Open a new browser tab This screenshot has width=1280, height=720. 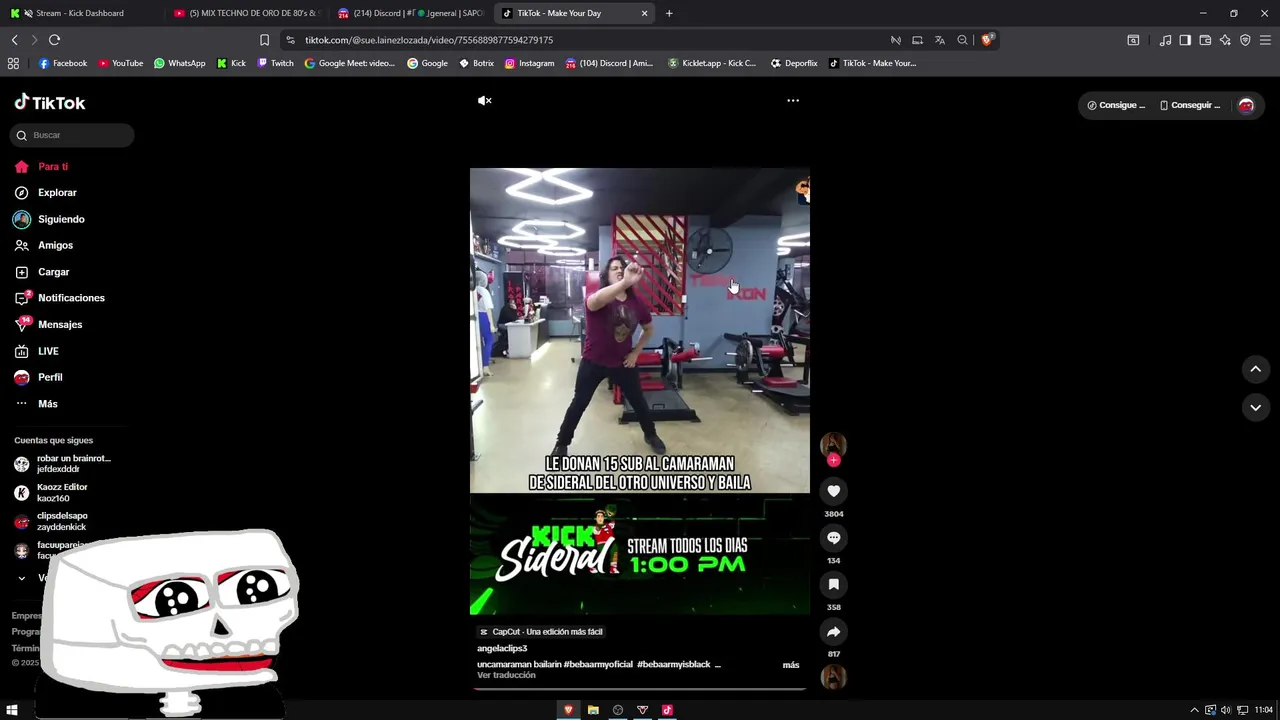point(669,13)
